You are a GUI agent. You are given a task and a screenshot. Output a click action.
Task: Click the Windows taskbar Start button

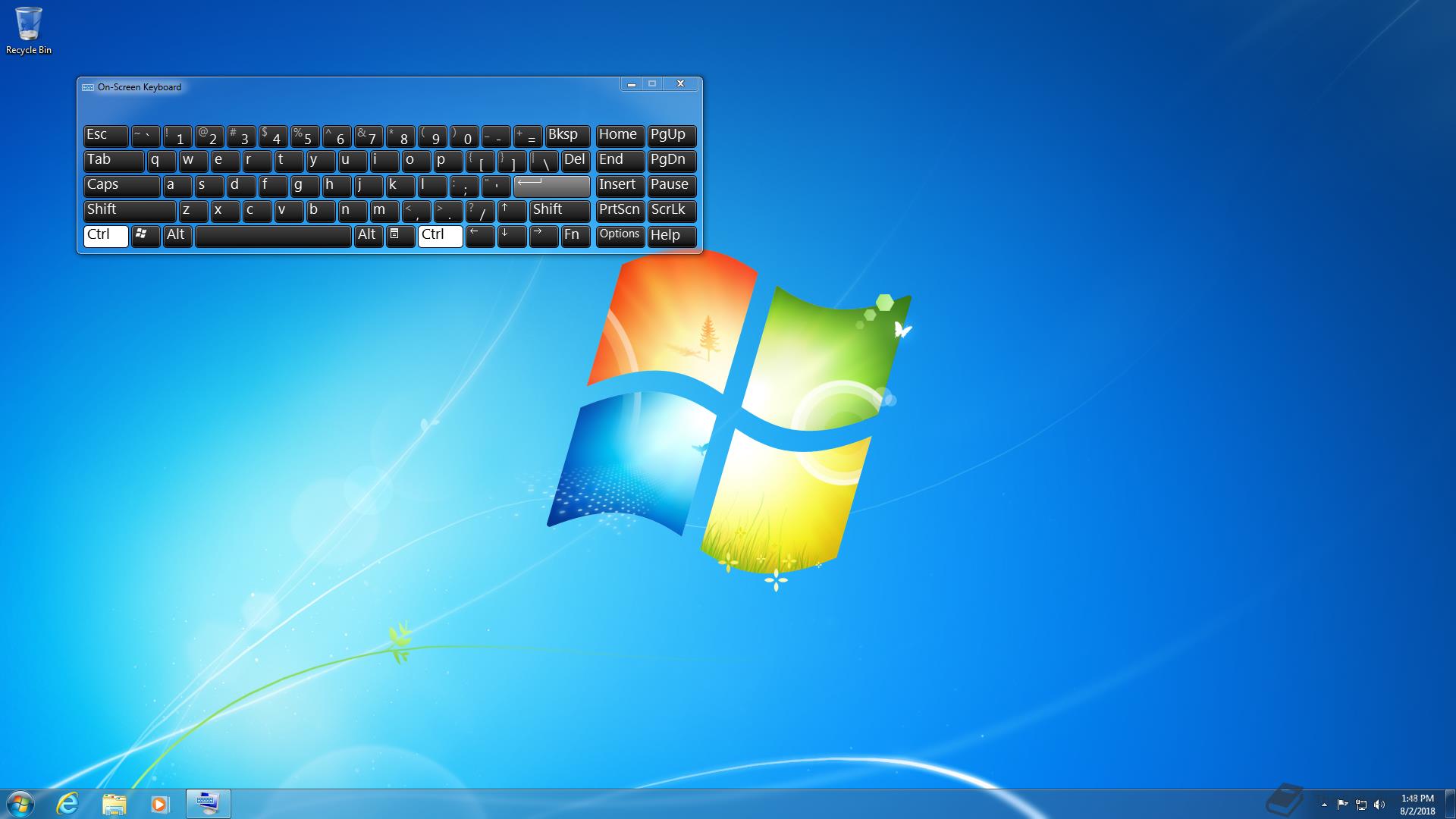tap(18, 804)
